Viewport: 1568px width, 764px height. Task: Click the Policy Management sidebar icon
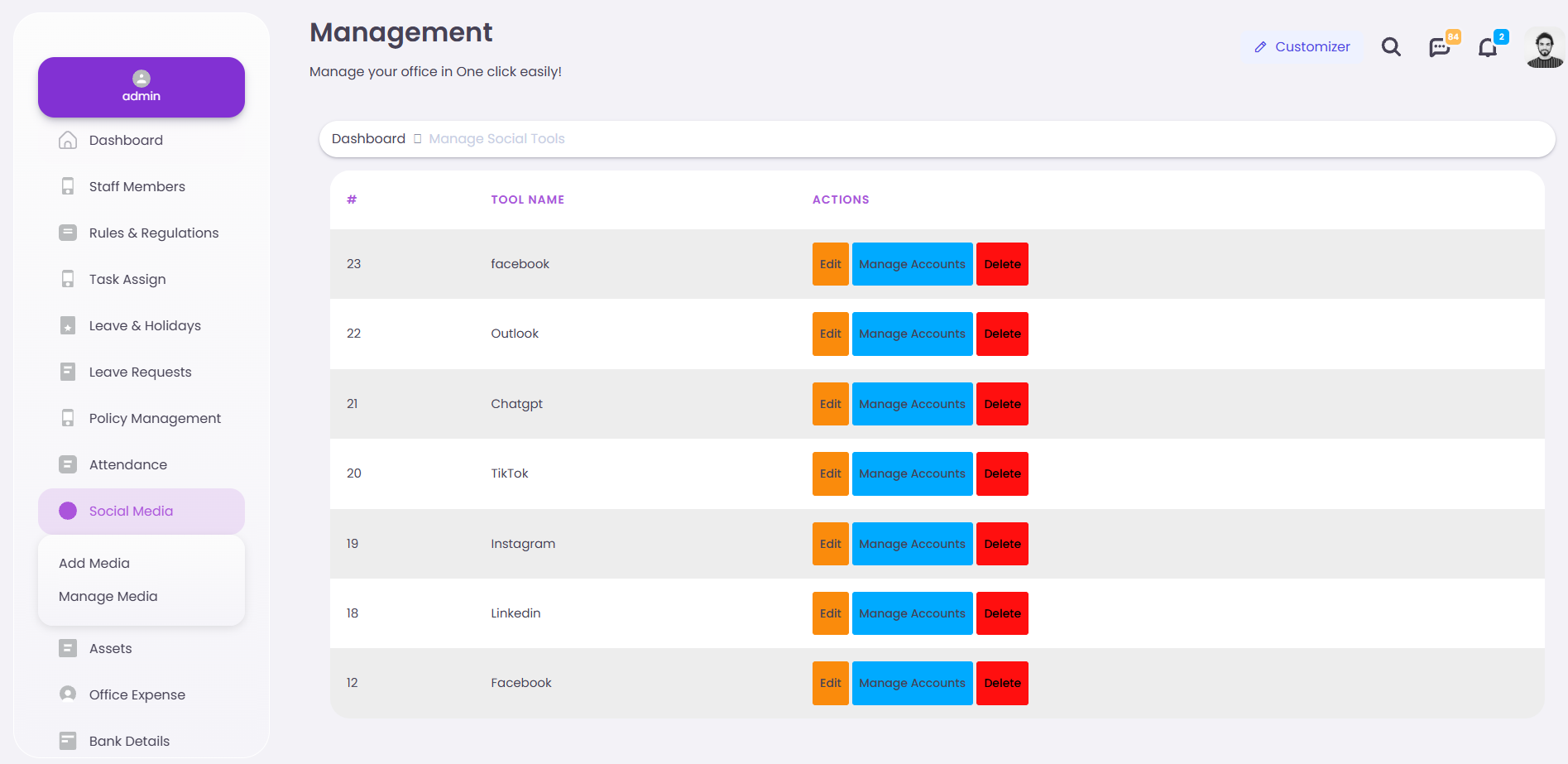click(x=68, y=418)
